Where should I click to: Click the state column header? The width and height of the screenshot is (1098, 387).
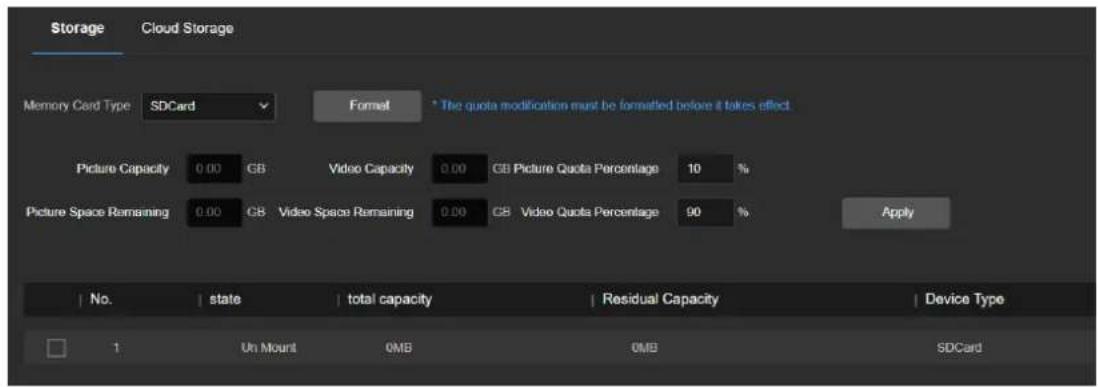tap(225, 300)
